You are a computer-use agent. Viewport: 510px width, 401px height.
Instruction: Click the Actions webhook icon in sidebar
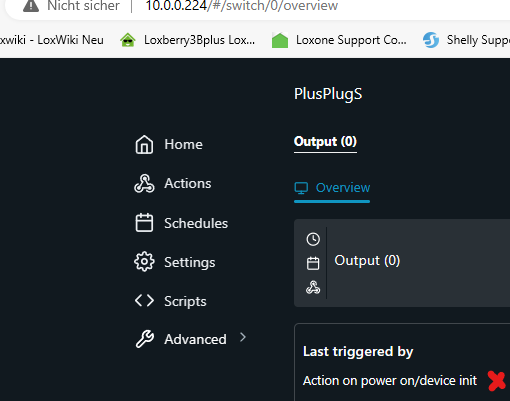click(x=144, y=184)
